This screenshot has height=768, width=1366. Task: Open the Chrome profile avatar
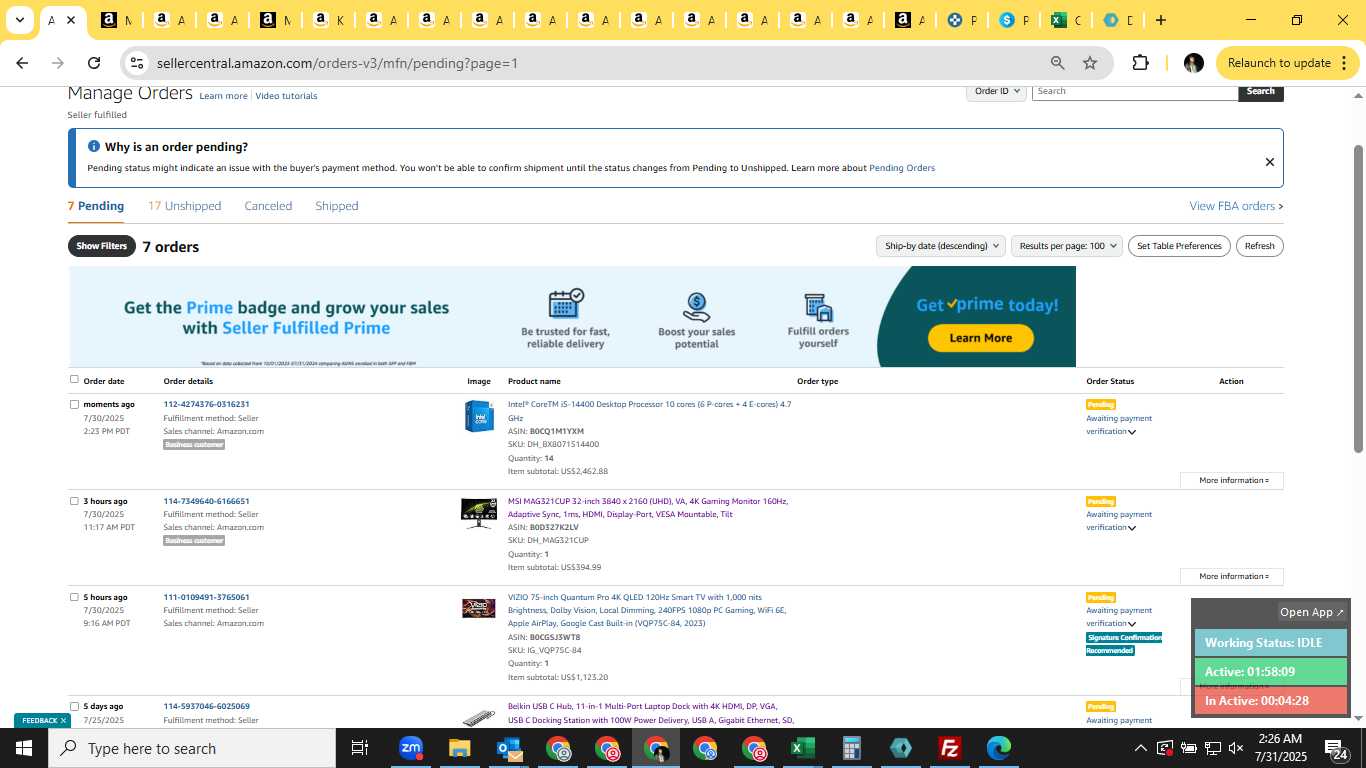click(1193, 63)
